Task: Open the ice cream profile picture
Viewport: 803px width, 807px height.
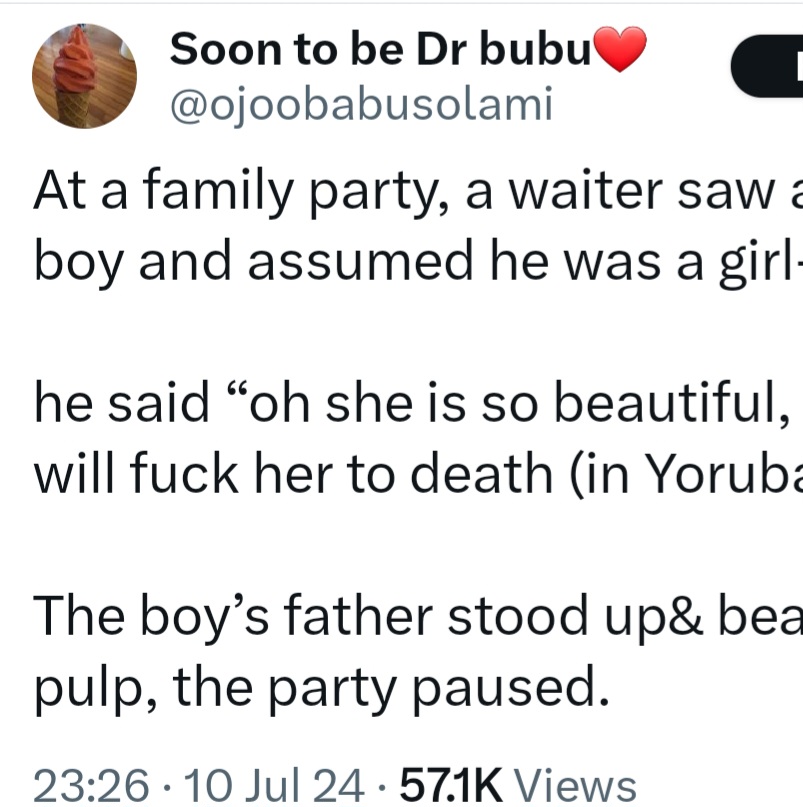Action: 84,75
